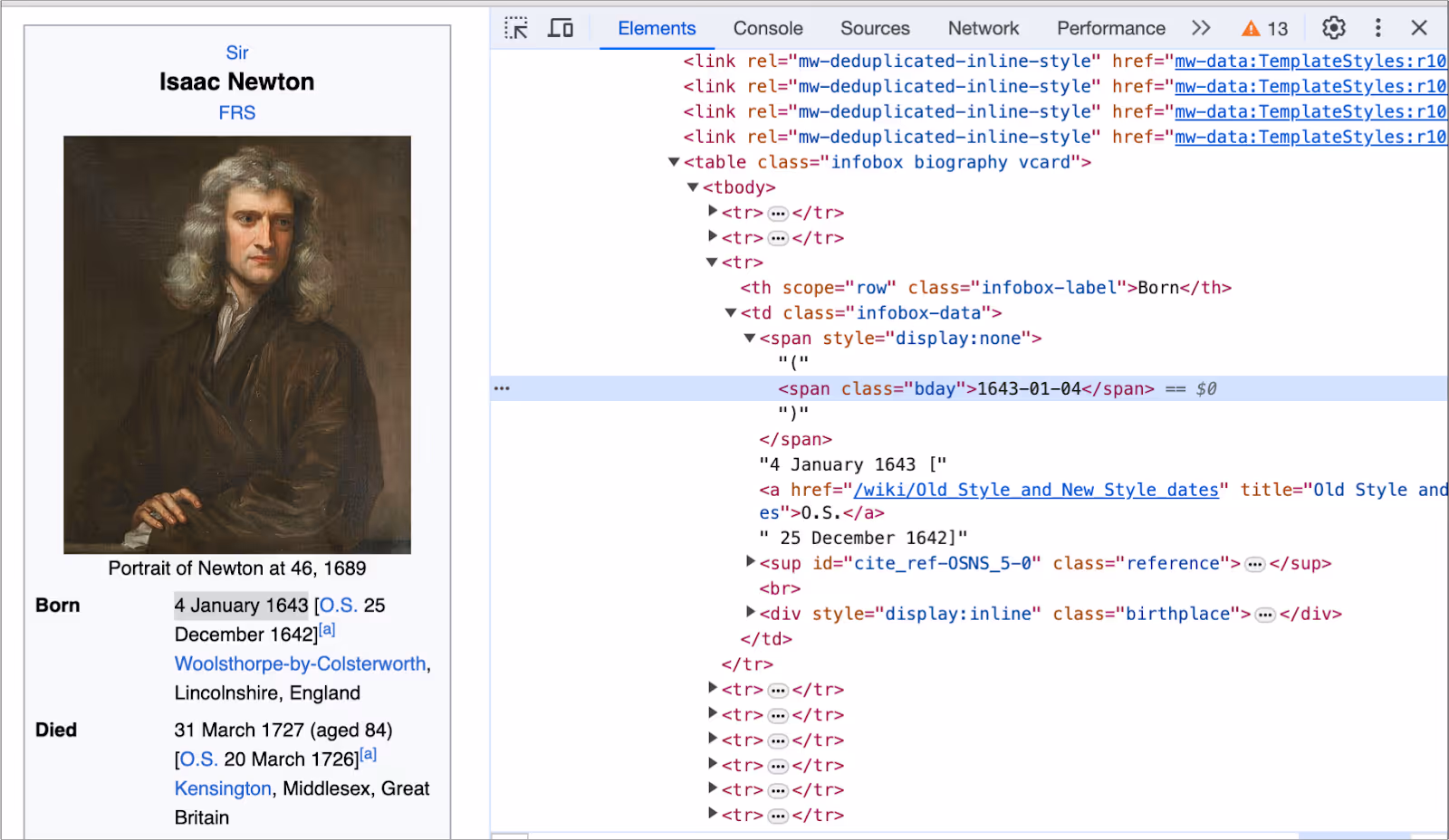This screenshot has height=840, width=1449.
Task: Click the O.S. link in Died row
Action: click(x=199, y=759)
